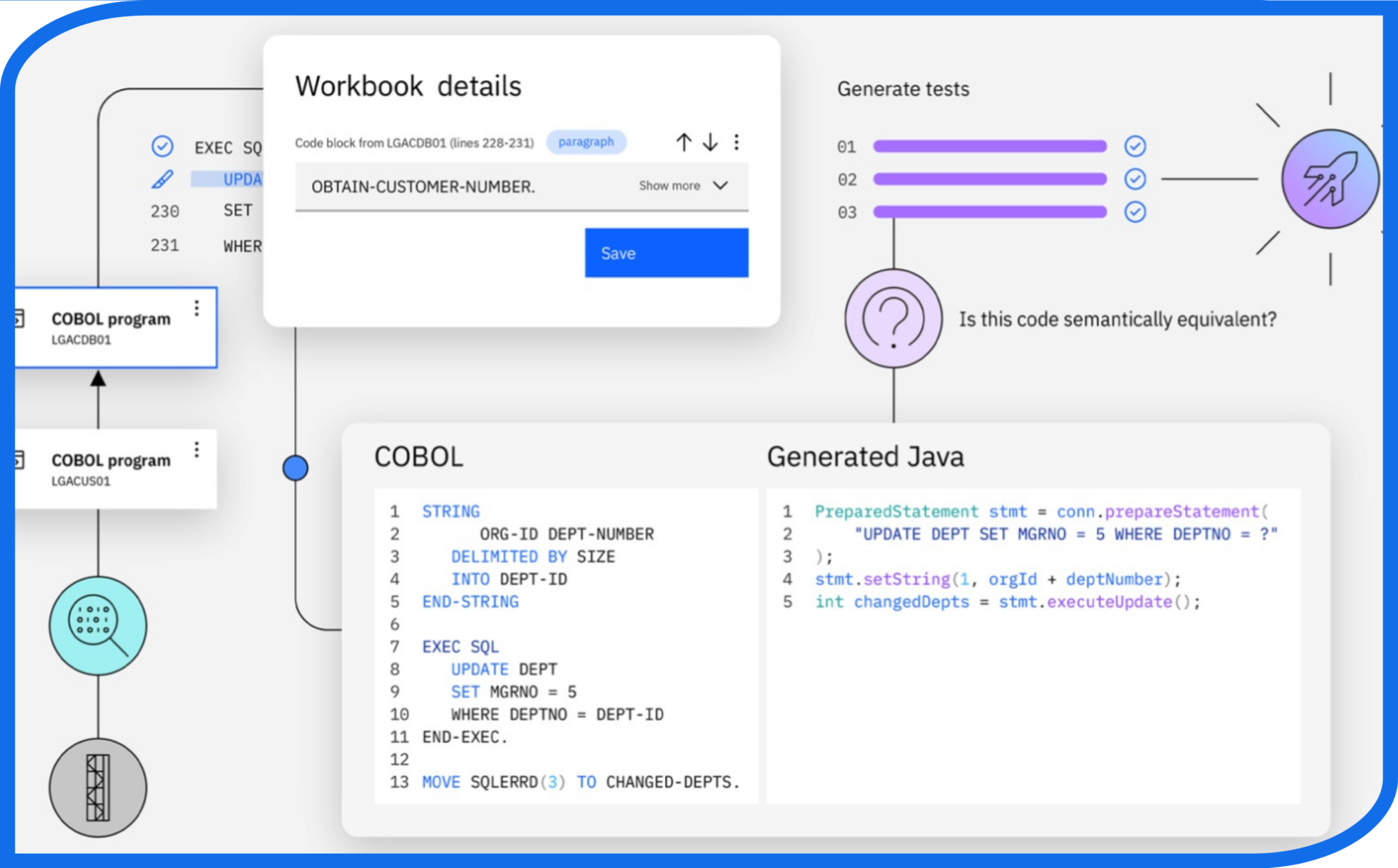Viewport: 1398px width, 868px height.
Task: Expand the Show more section
Action: click(x=683, y=185)
